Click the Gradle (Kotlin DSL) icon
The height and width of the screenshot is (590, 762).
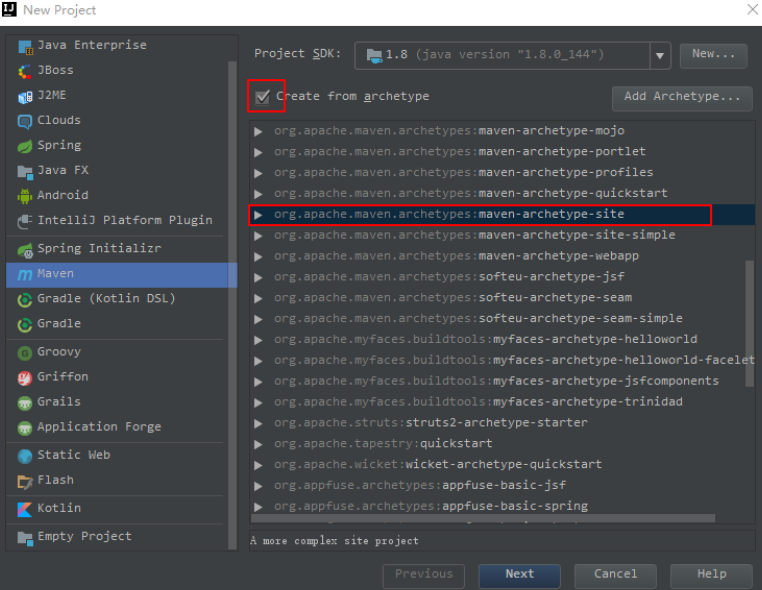pyautogui.click(x=25, y=299)
